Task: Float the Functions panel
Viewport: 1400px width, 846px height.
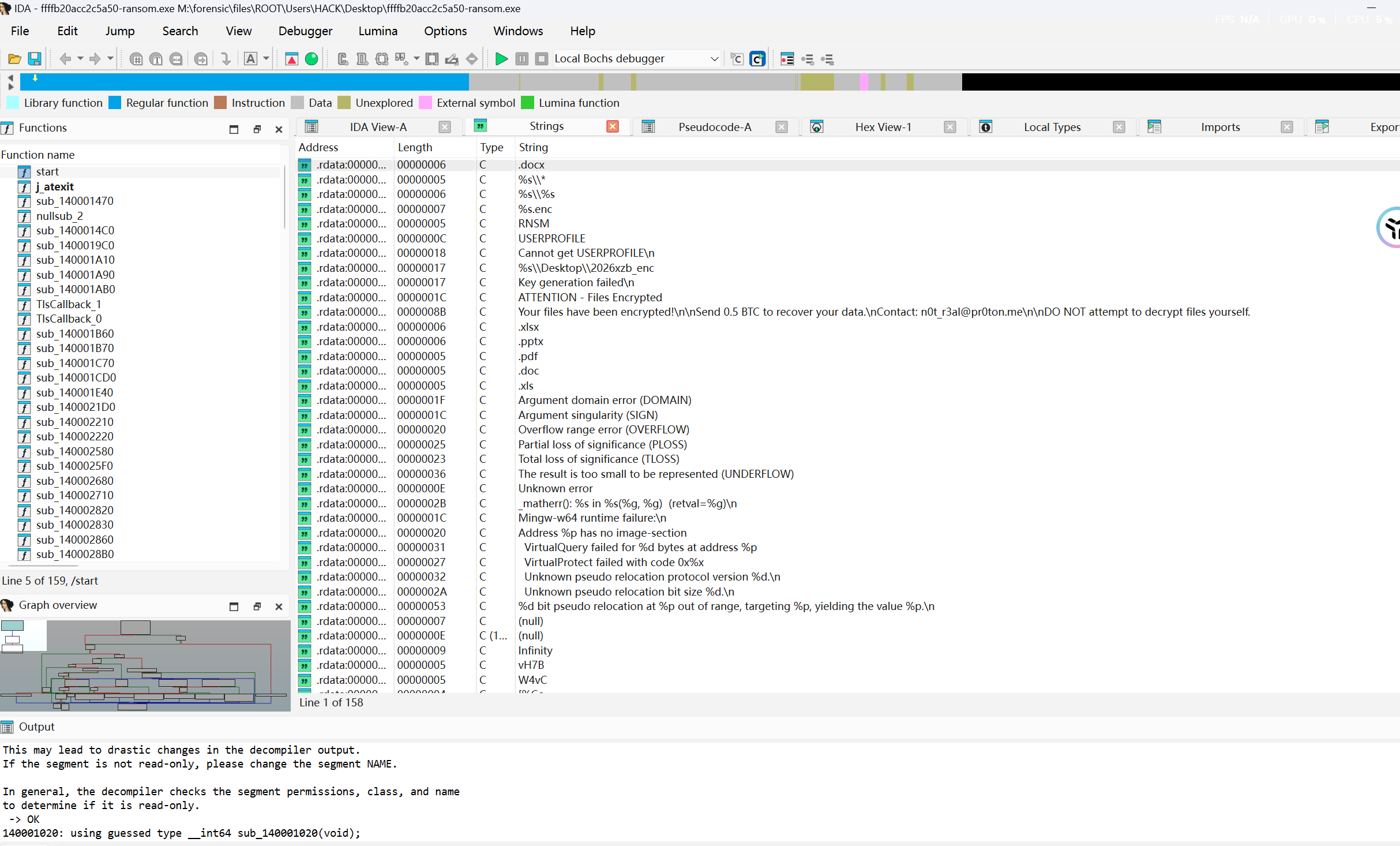Action: (x=257, y=129)
